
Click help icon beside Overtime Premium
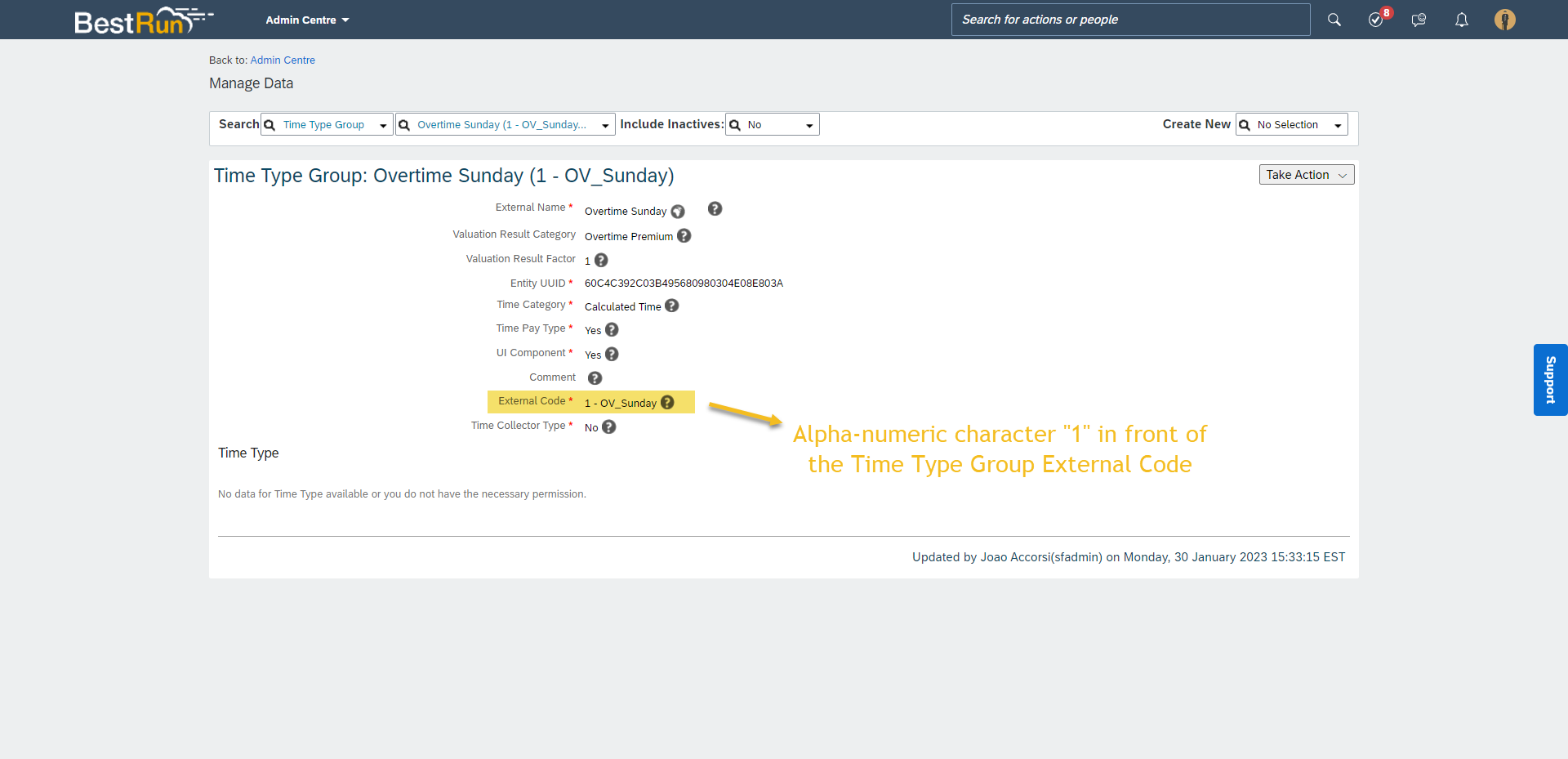684,236
